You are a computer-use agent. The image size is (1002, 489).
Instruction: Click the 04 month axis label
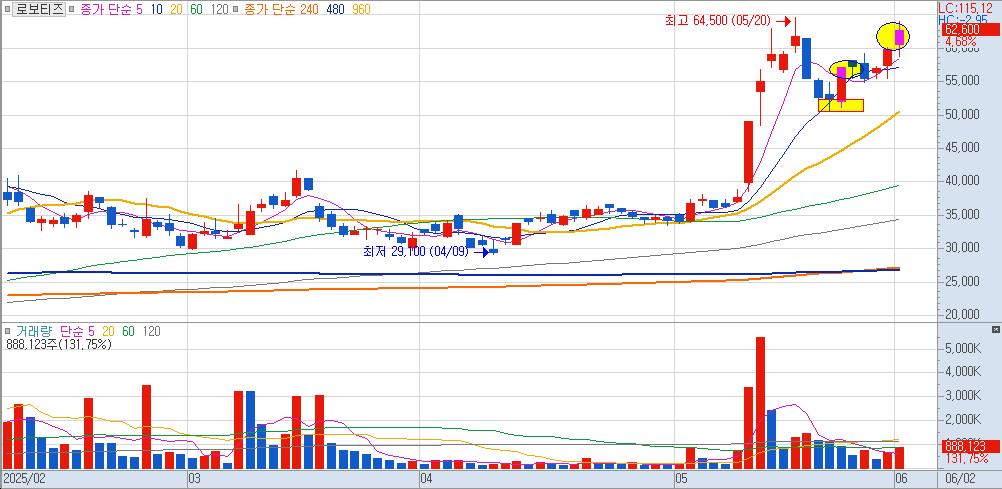[427, 478]
